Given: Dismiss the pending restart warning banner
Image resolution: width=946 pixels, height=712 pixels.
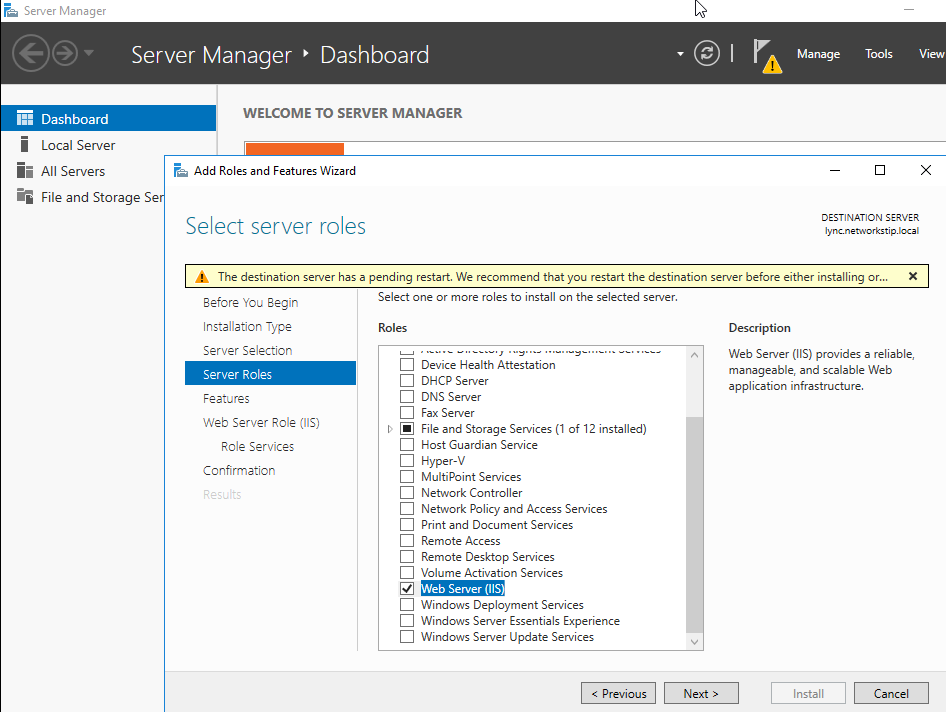Looking at the screenshot, I should [x=913, y=276].
